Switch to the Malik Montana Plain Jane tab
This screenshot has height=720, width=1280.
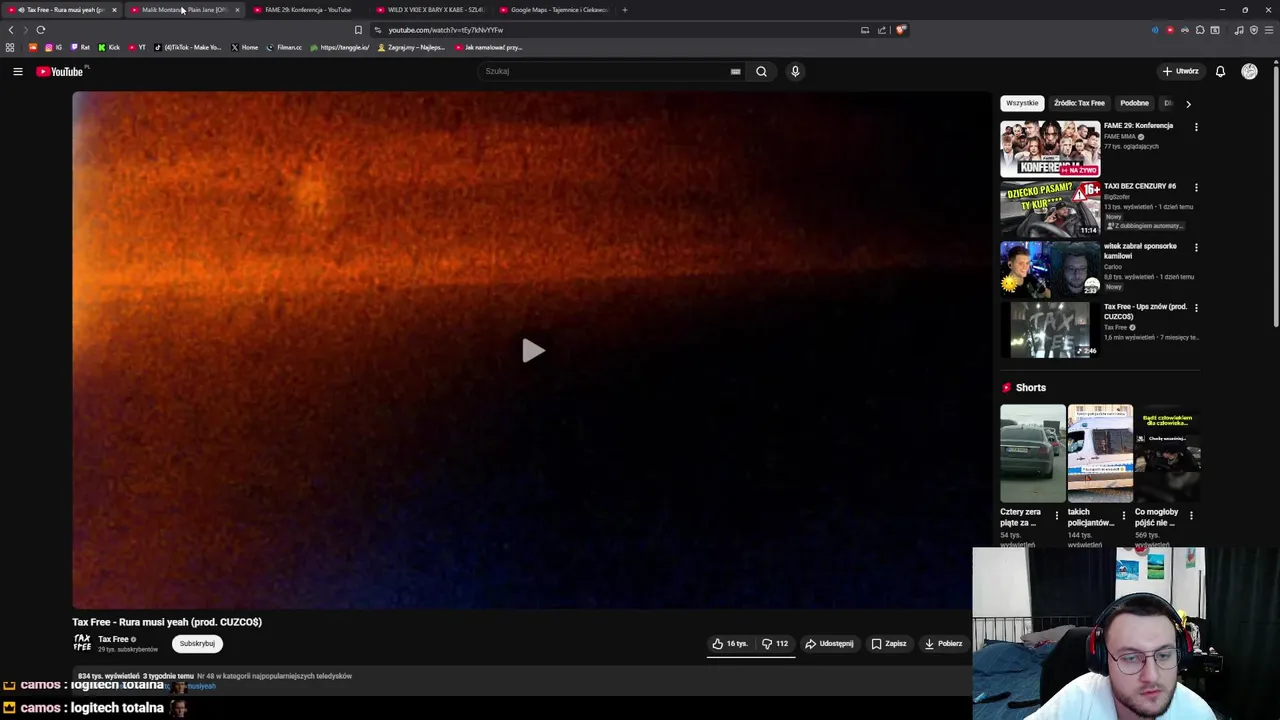click(x=184, y=10)
